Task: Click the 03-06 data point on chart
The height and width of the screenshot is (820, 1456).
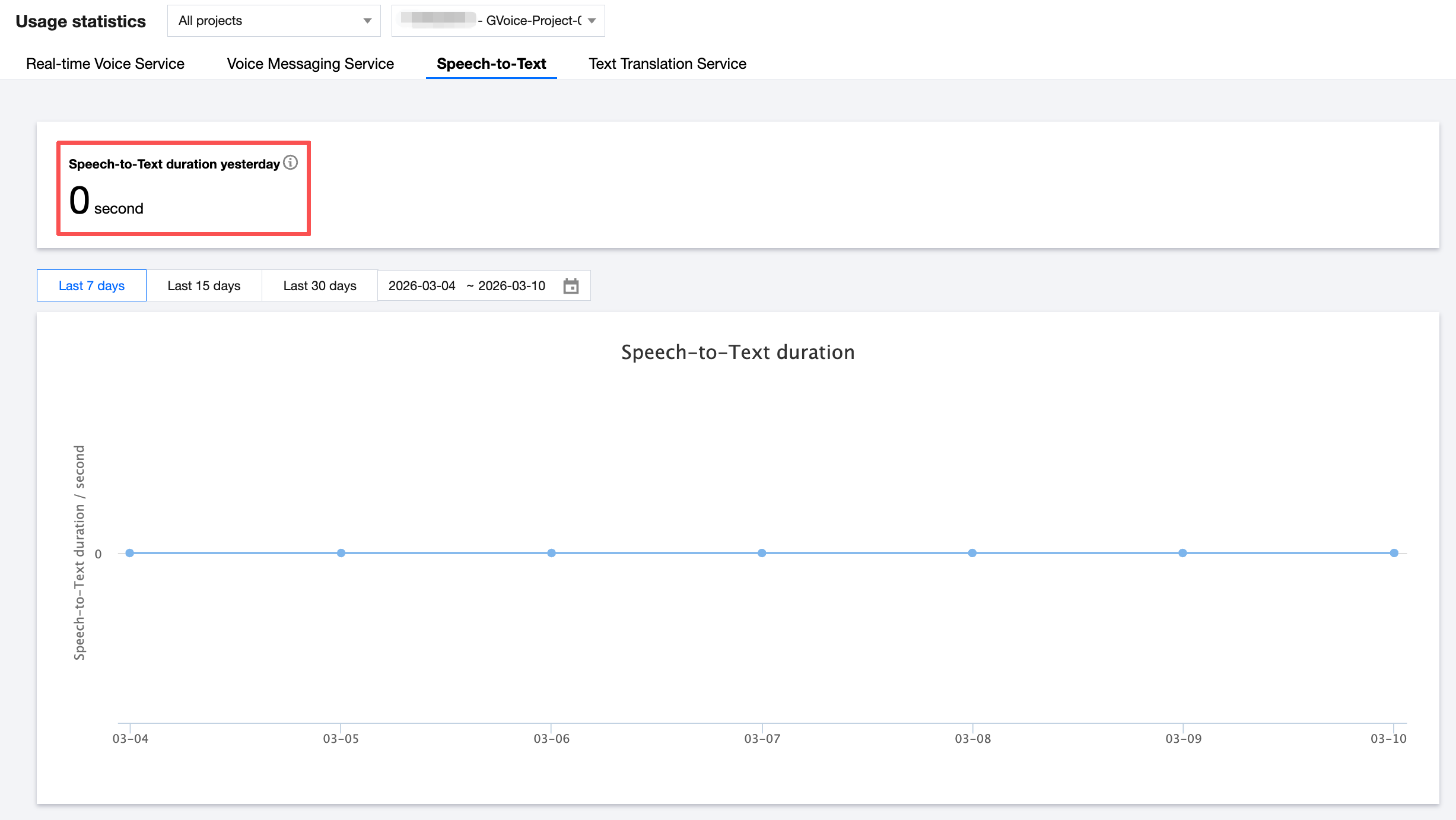Action: 551,553
